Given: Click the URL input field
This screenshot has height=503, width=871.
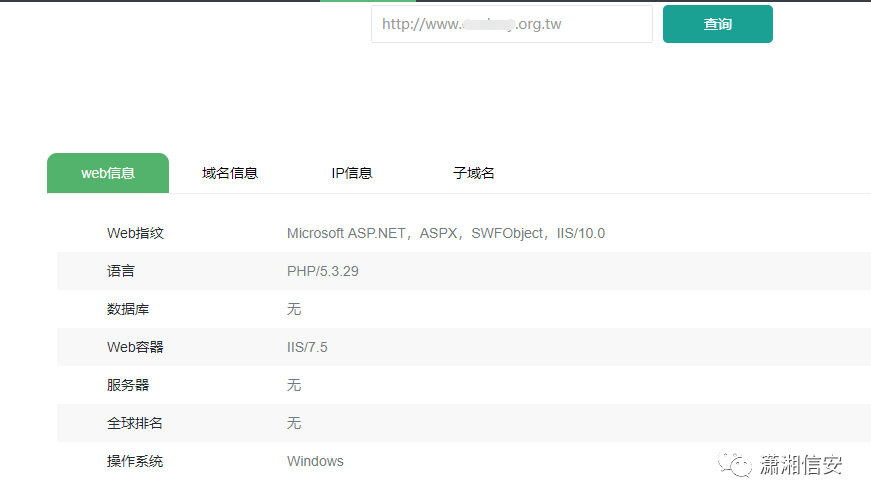Looking at the screenshot, I should (512, 24).
